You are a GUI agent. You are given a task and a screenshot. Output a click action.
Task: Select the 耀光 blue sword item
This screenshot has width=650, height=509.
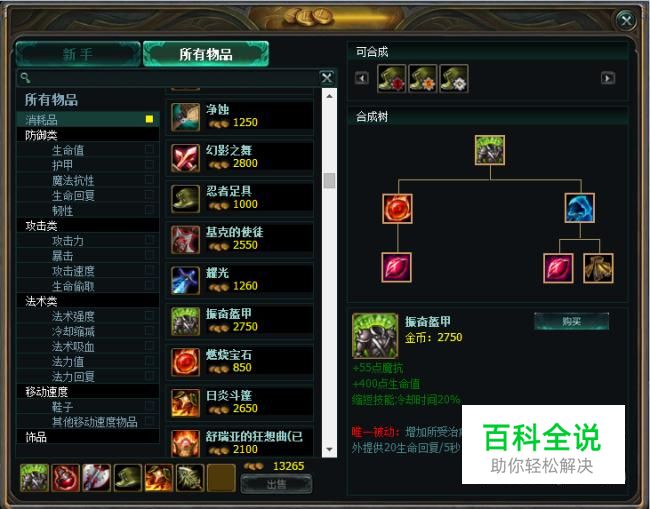coord(240,280)
